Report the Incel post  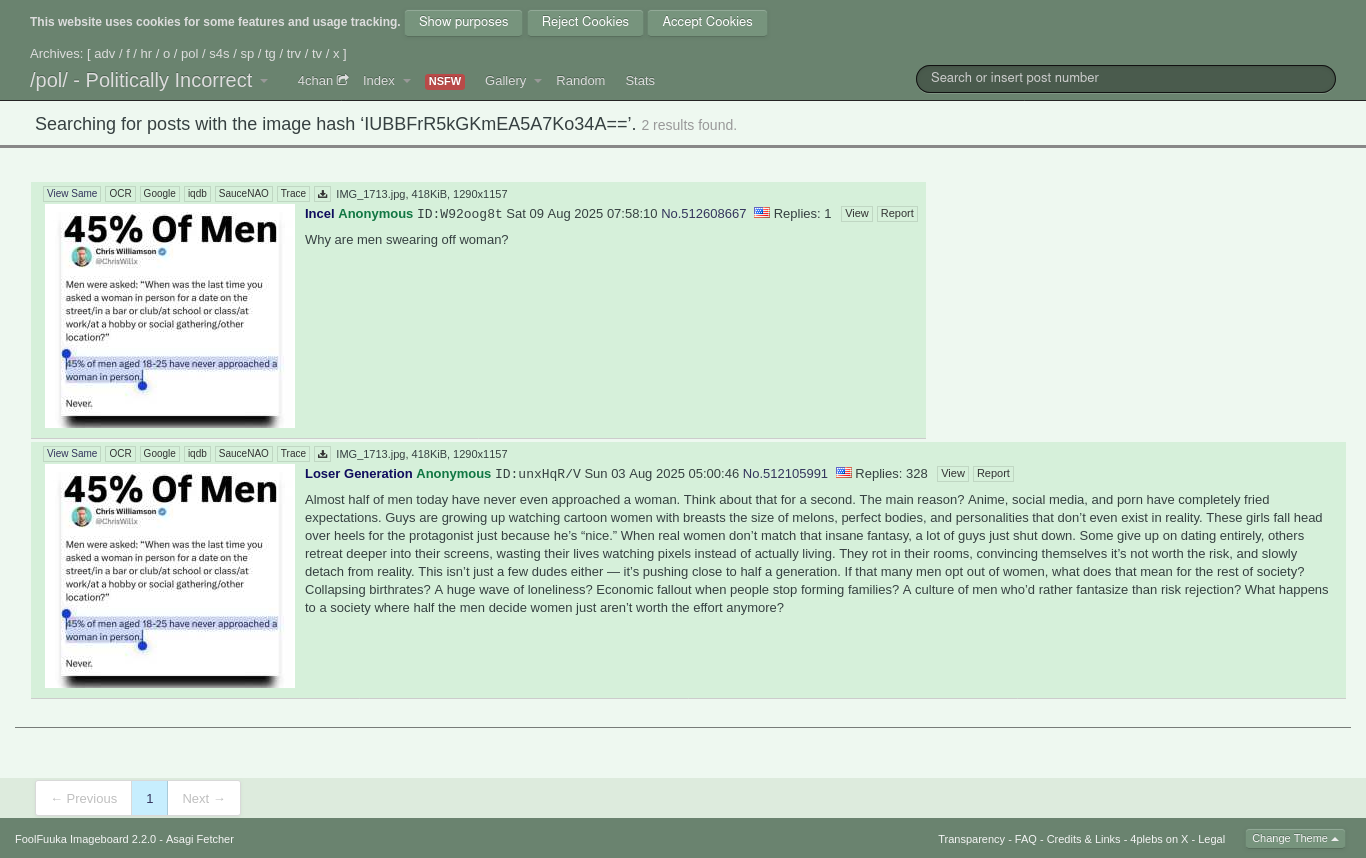pos(897,214)
